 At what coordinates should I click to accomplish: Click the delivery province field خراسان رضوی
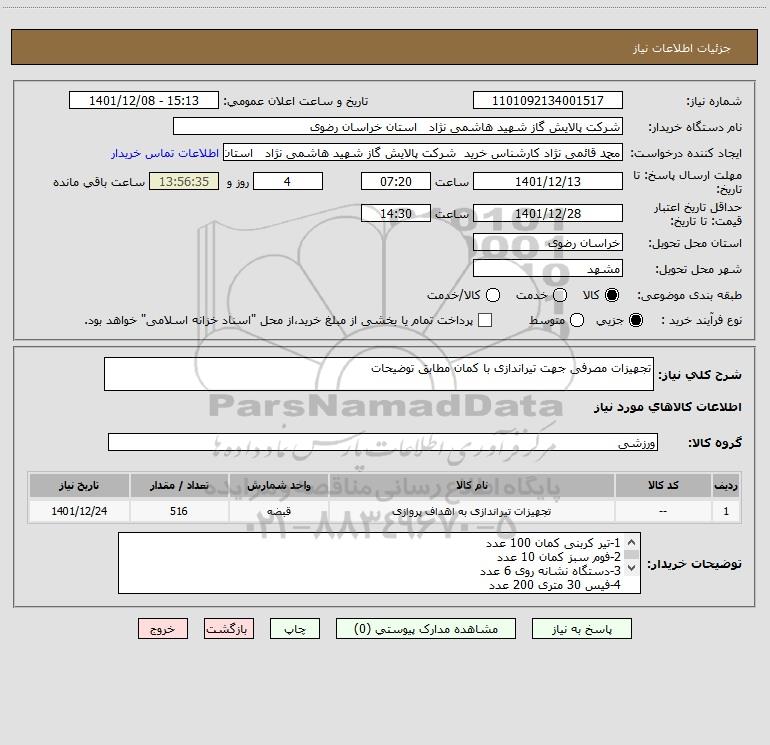pos(548,243)
